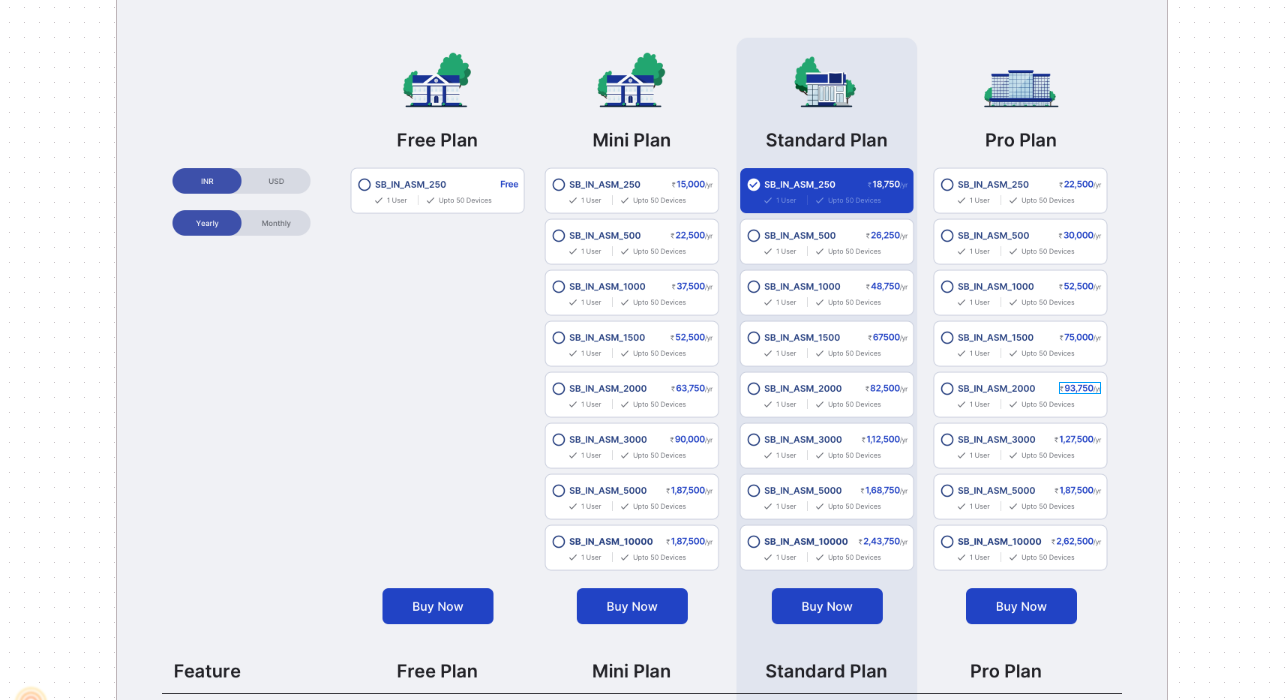Viewport: 1287px width, 700px height.
Task: Choose Pro Plan SB_IN_ASM_3000 tier
Action: pos(947,440)
